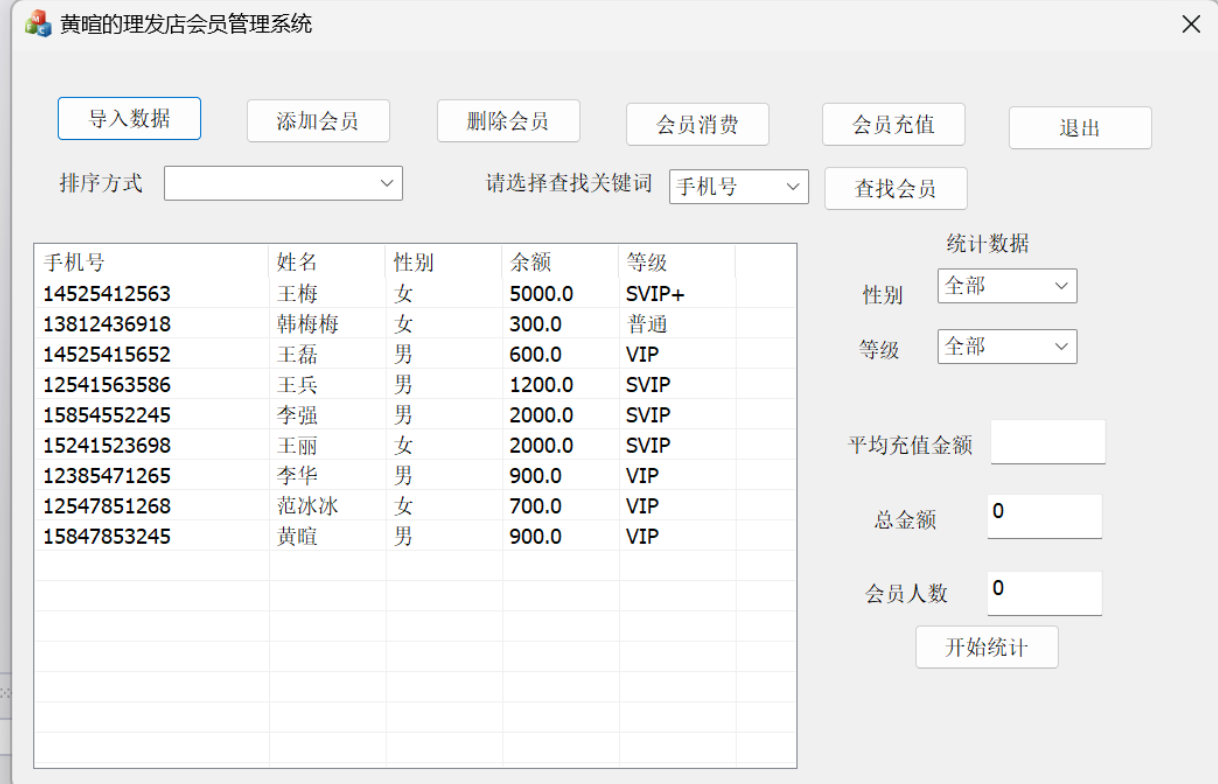This screenshot has height=784, width=1218.
Task: Click the 平均充值金额 text field
Action: pos(1047,442)
